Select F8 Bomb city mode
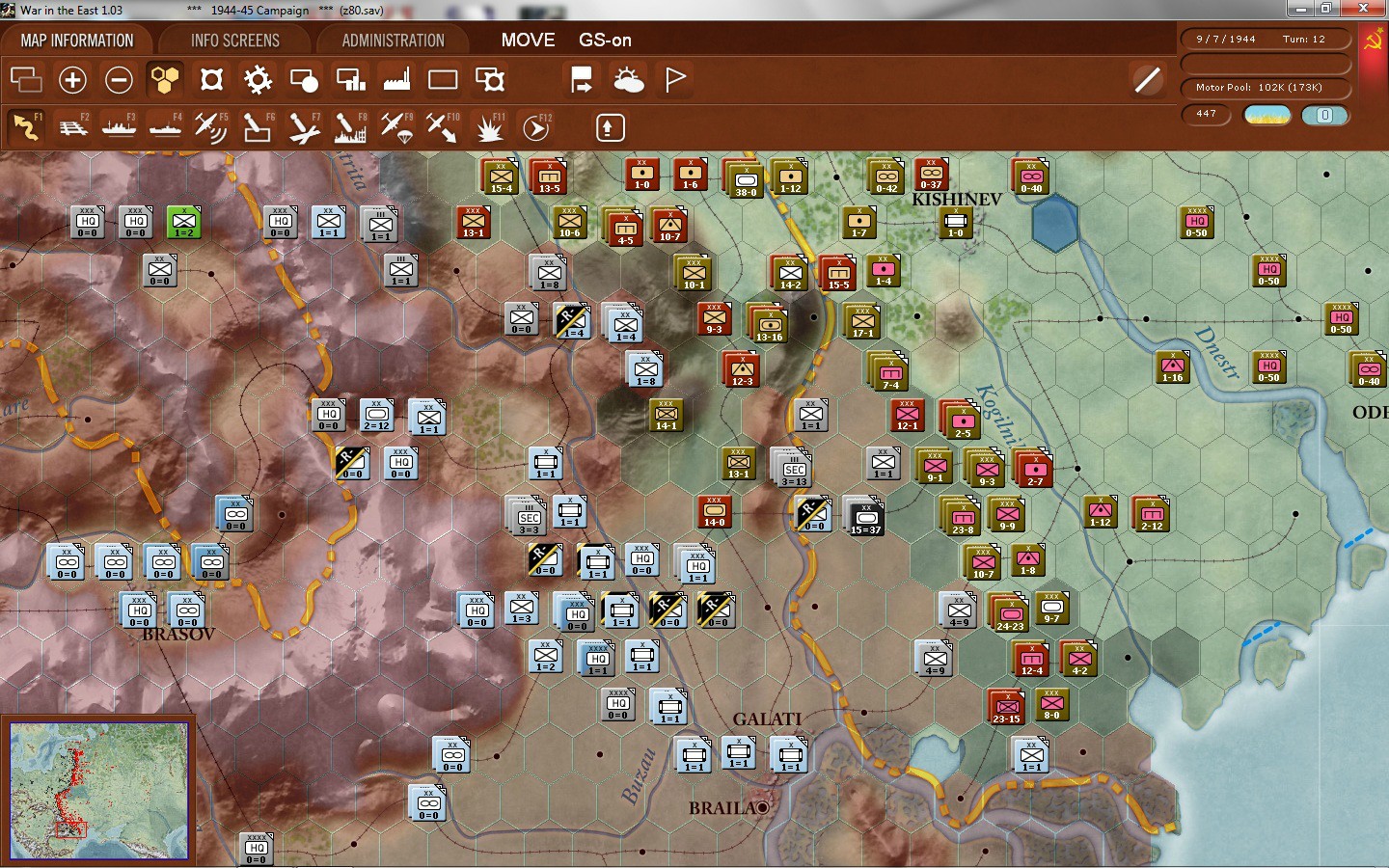Screen dimensions: 1389x868 (x=350, y=127)
